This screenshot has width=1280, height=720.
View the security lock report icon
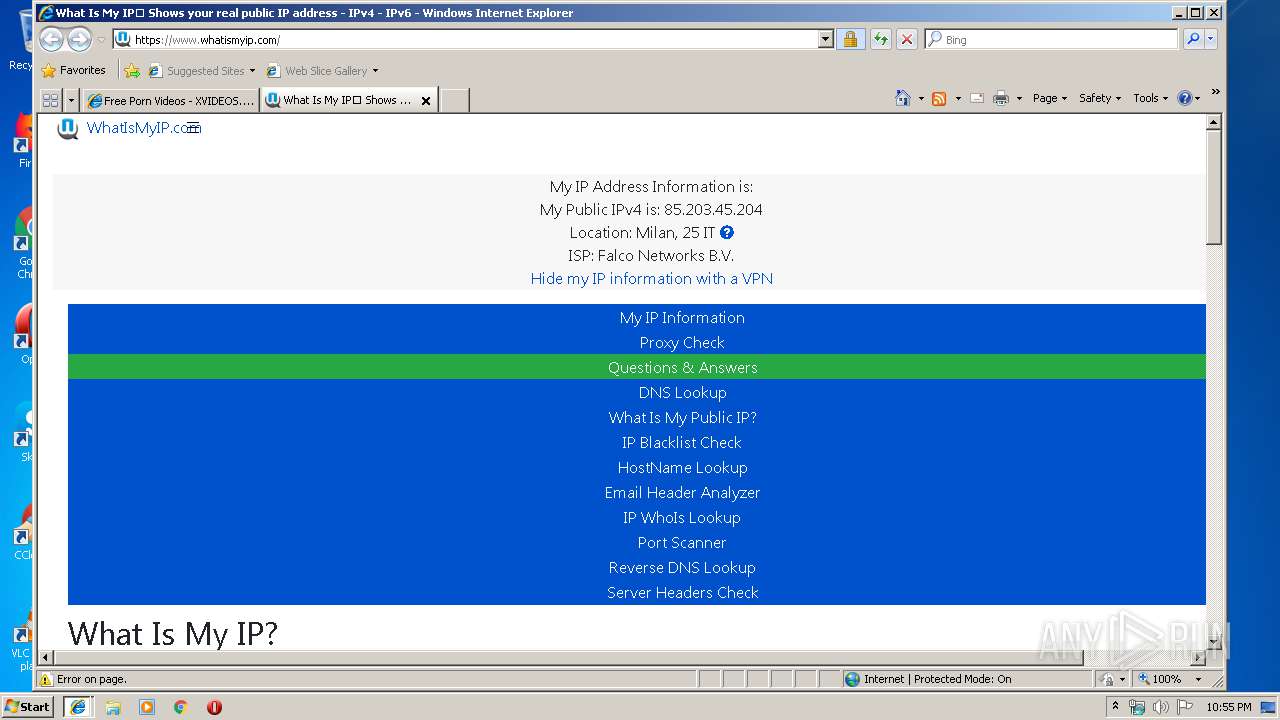click(850, 40)
